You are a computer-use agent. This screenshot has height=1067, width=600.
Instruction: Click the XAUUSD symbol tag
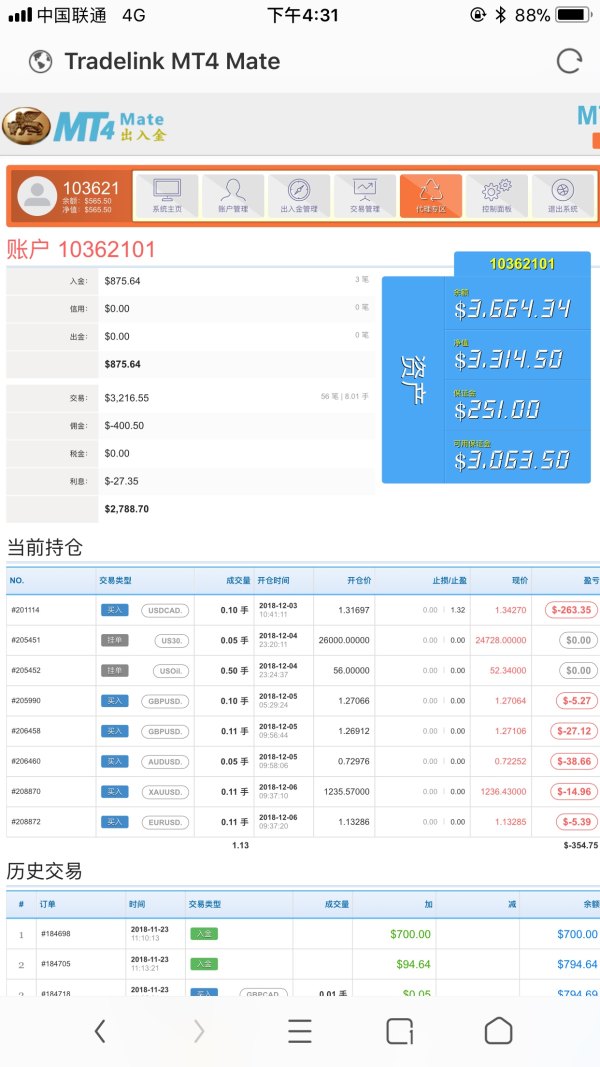click(x=164, y=792)
